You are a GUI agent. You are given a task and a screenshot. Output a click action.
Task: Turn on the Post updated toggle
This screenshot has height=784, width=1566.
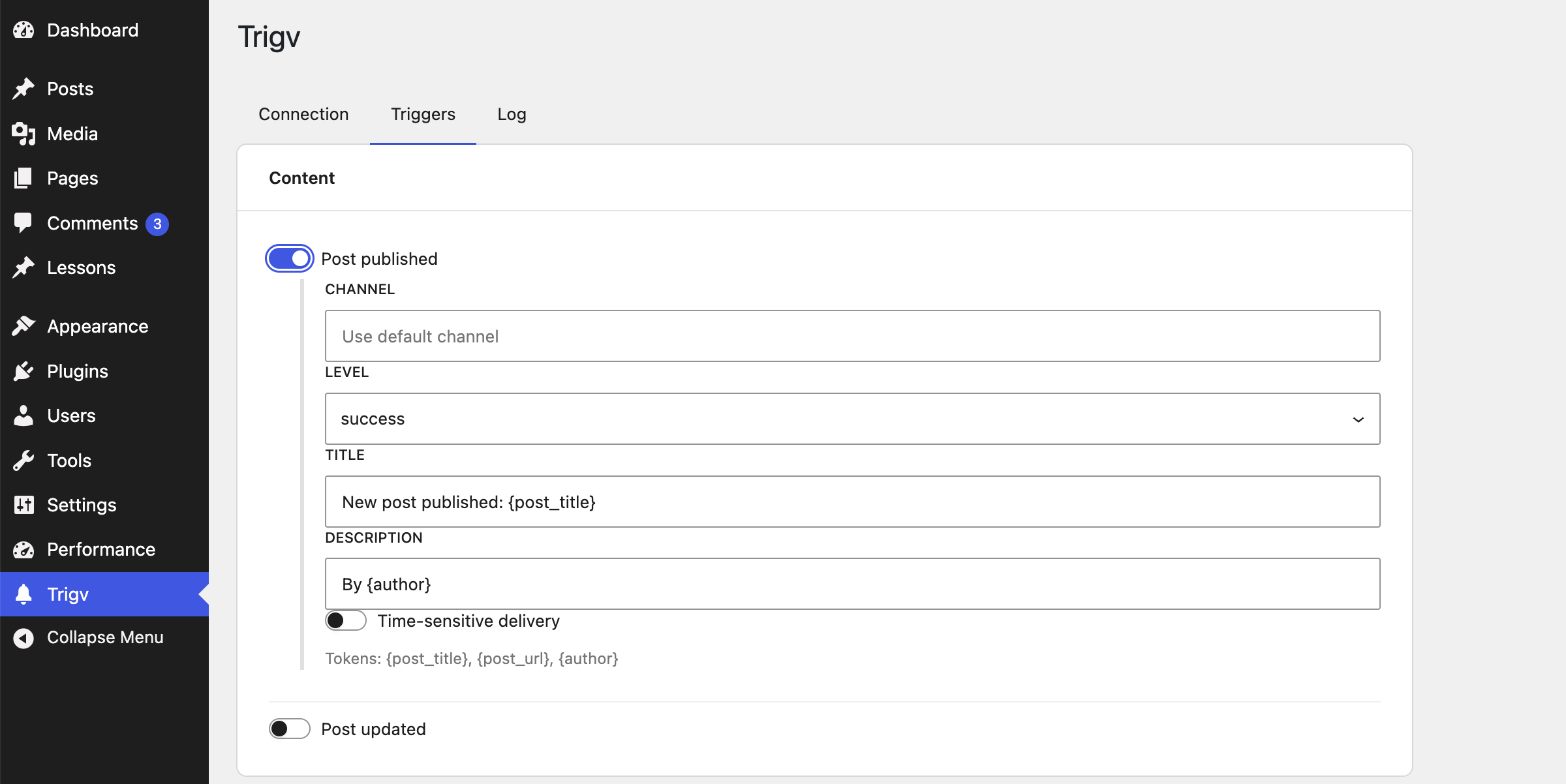[290, 729]
